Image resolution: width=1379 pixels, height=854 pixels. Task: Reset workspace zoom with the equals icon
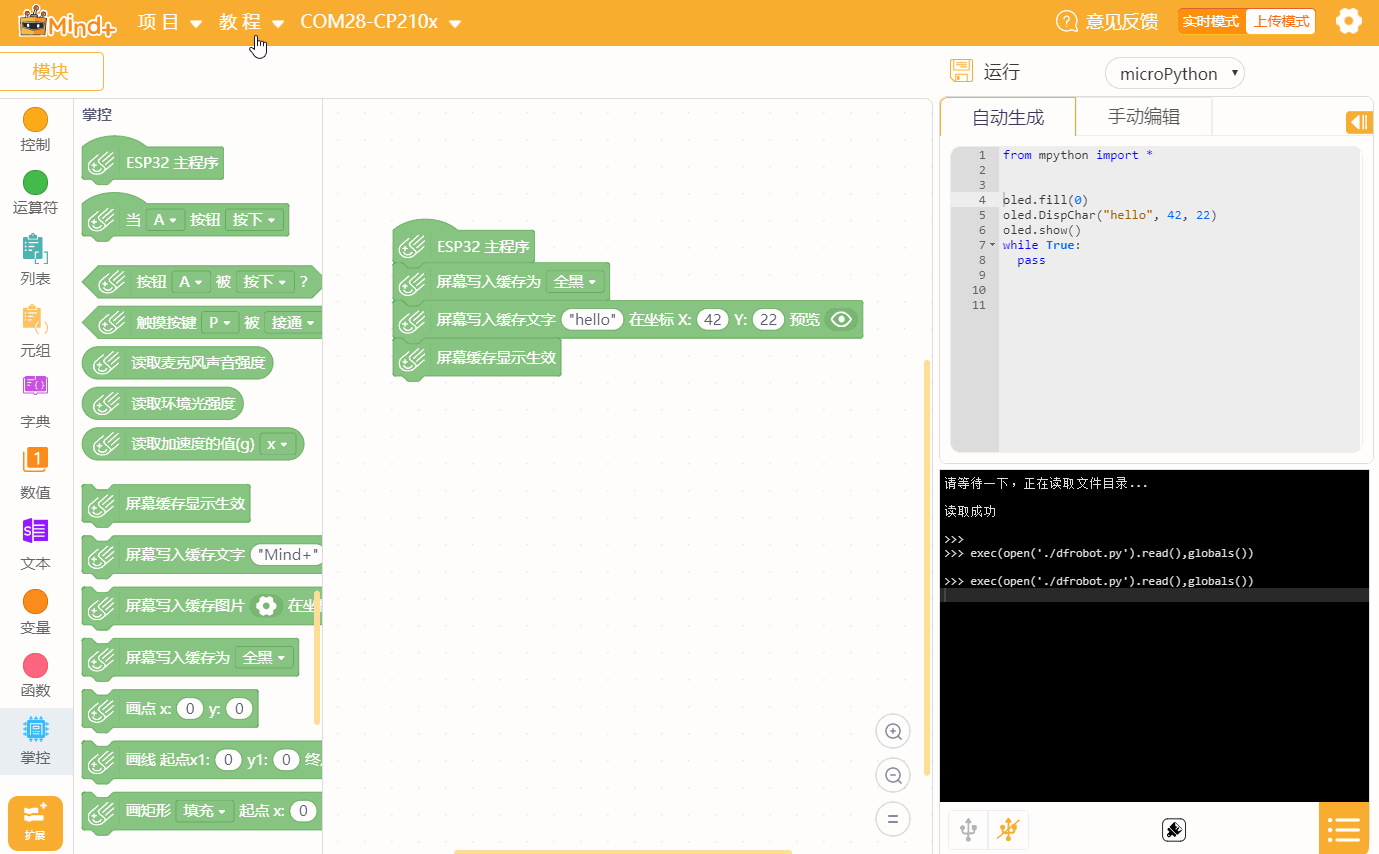pos(892,819)
